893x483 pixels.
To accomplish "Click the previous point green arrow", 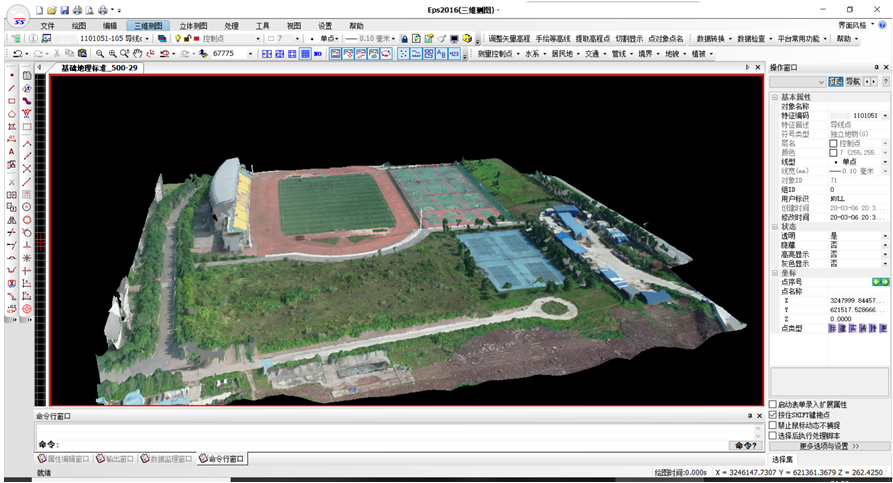I will click(x=876, y=282).
